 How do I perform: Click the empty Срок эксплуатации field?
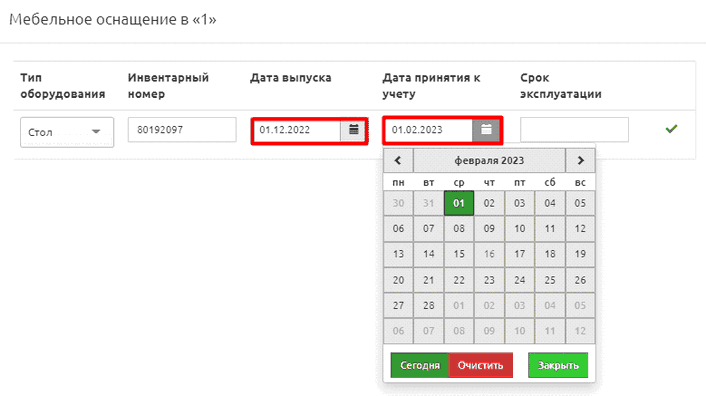pos(575,130)
